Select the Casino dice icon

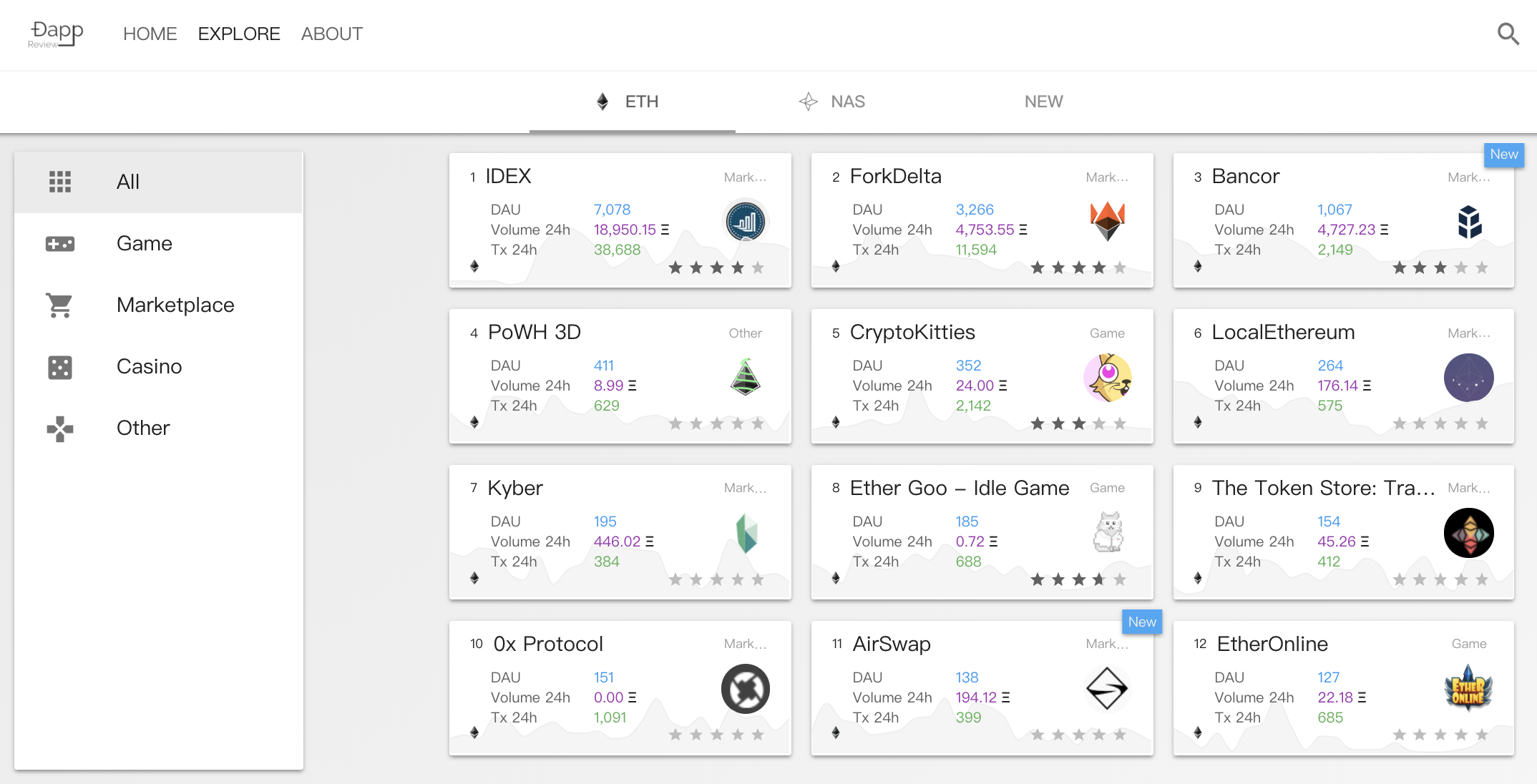(x=61, y=367)
